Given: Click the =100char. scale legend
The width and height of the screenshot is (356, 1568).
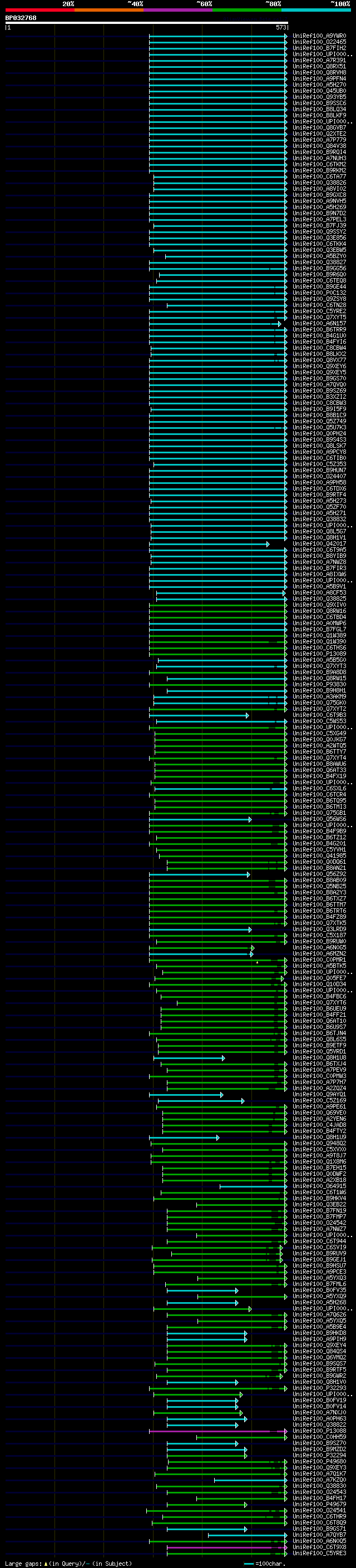Looking at the screenshot, I should (264, 1563).
